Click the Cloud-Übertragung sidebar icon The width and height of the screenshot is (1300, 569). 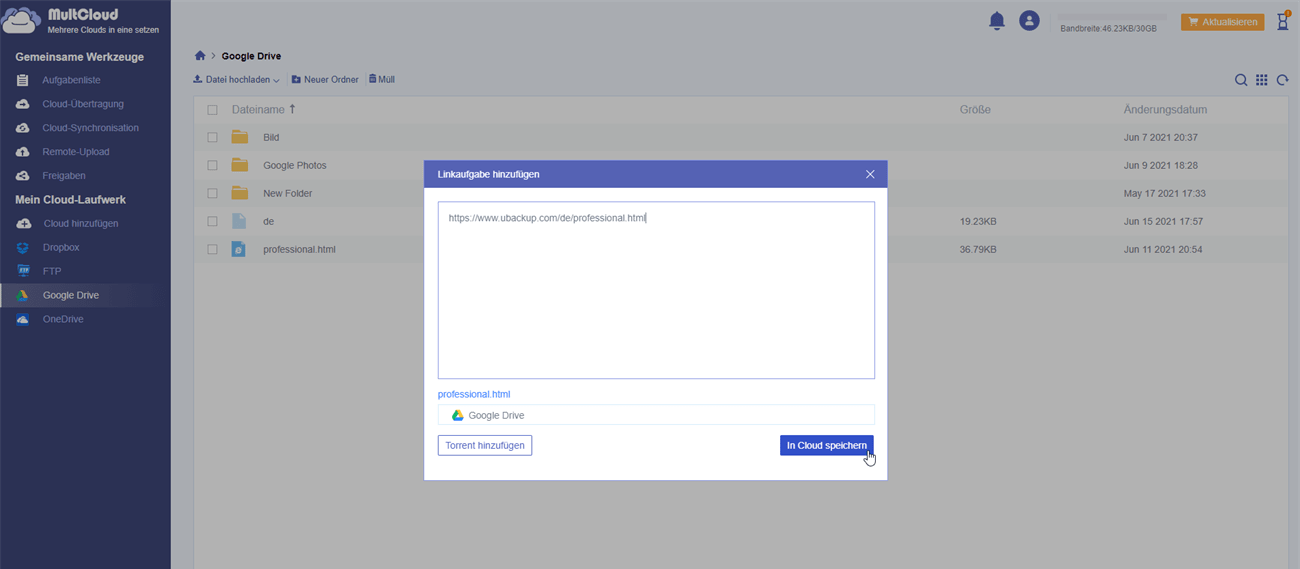pos(23,104)
